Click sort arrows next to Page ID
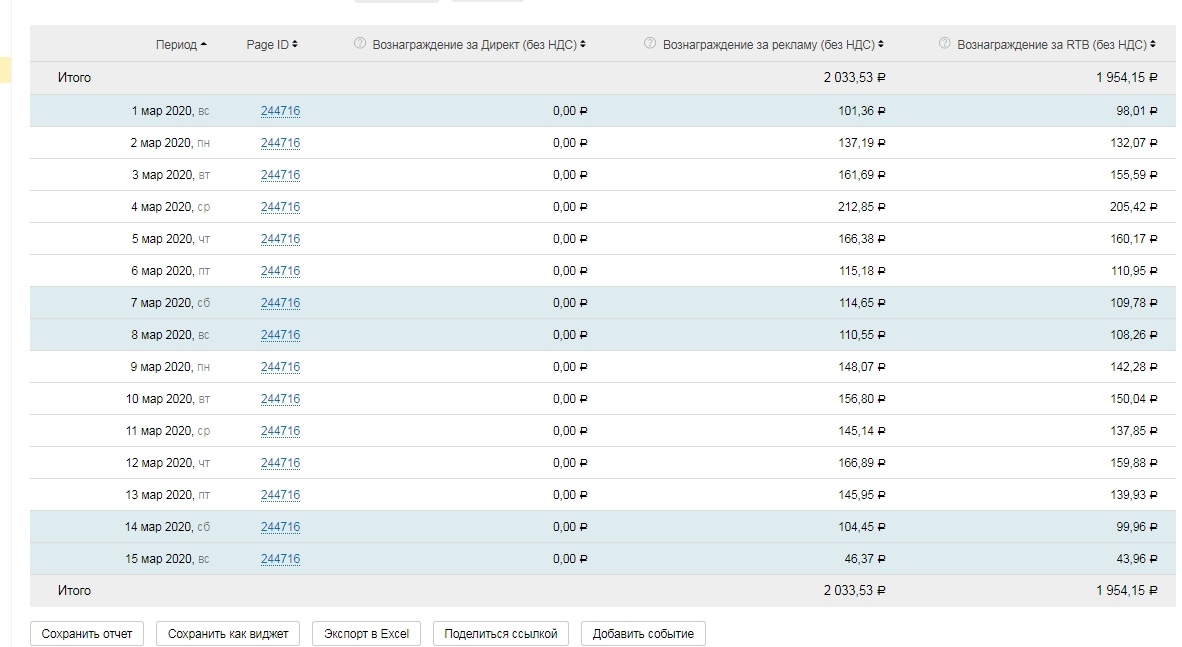 point(295,44)
